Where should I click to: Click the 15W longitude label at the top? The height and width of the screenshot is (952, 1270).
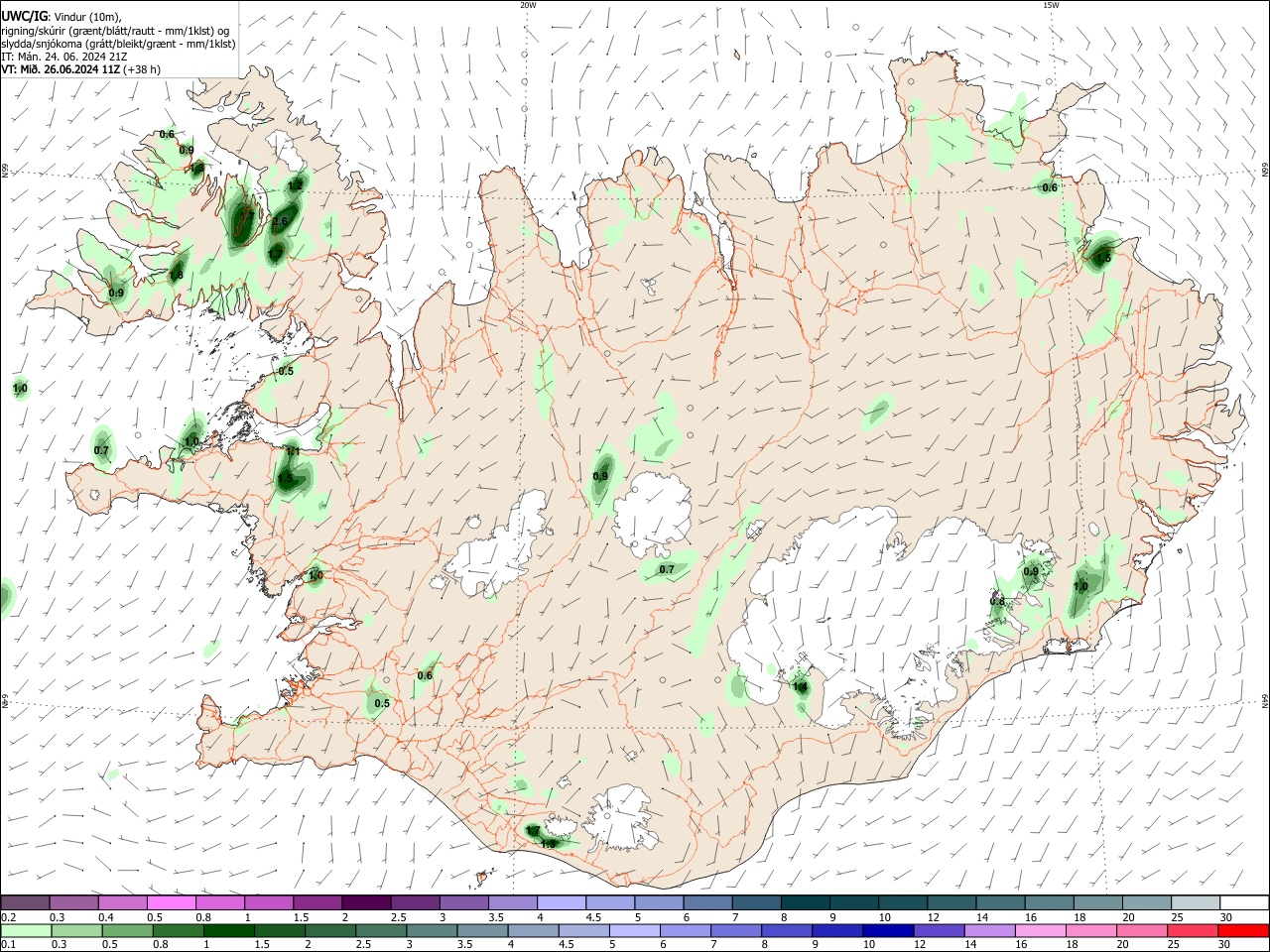tap(1051, 5)
